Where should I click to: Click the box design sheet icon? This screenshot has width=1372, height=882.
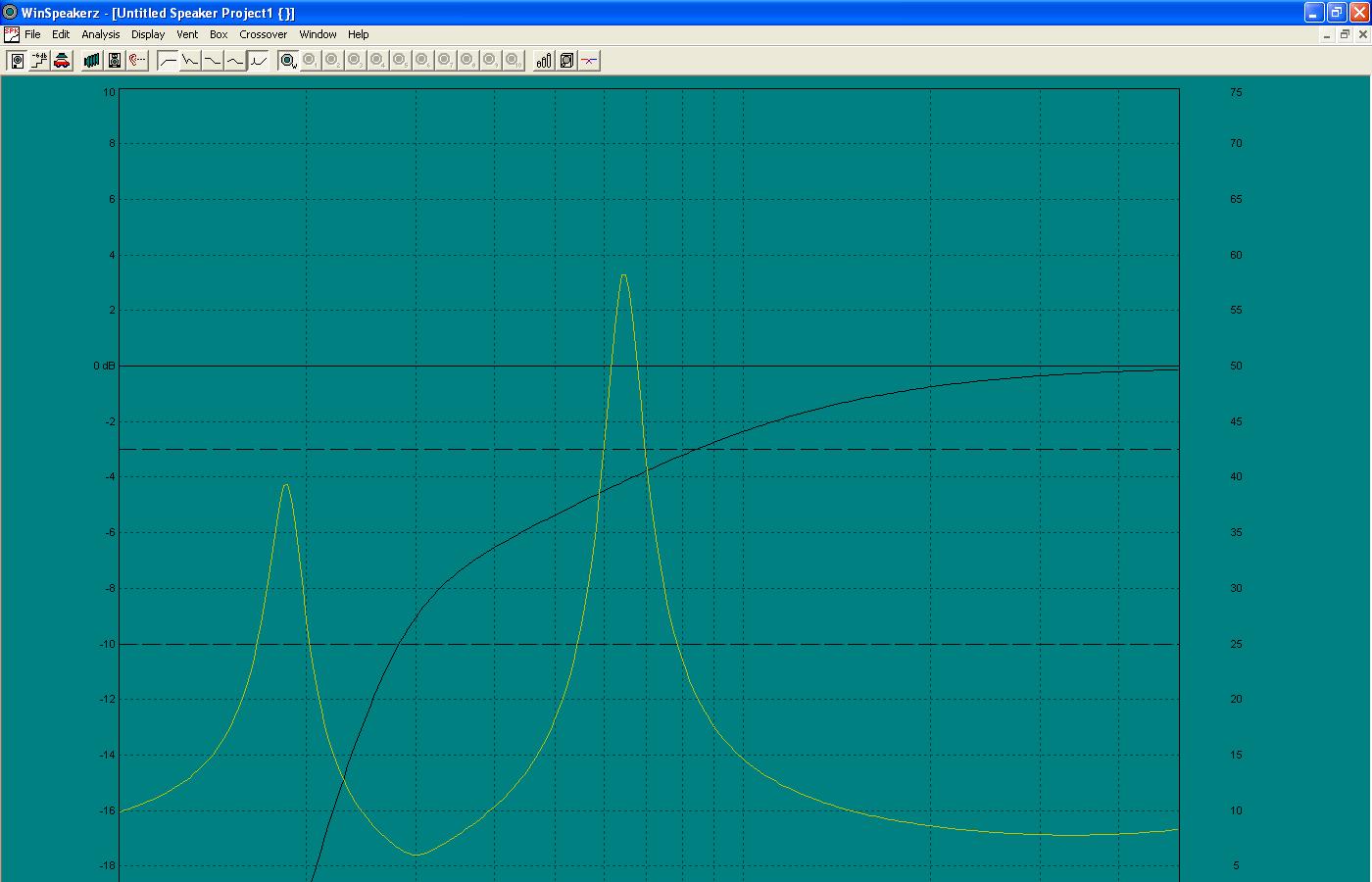(x=566, y=61)
